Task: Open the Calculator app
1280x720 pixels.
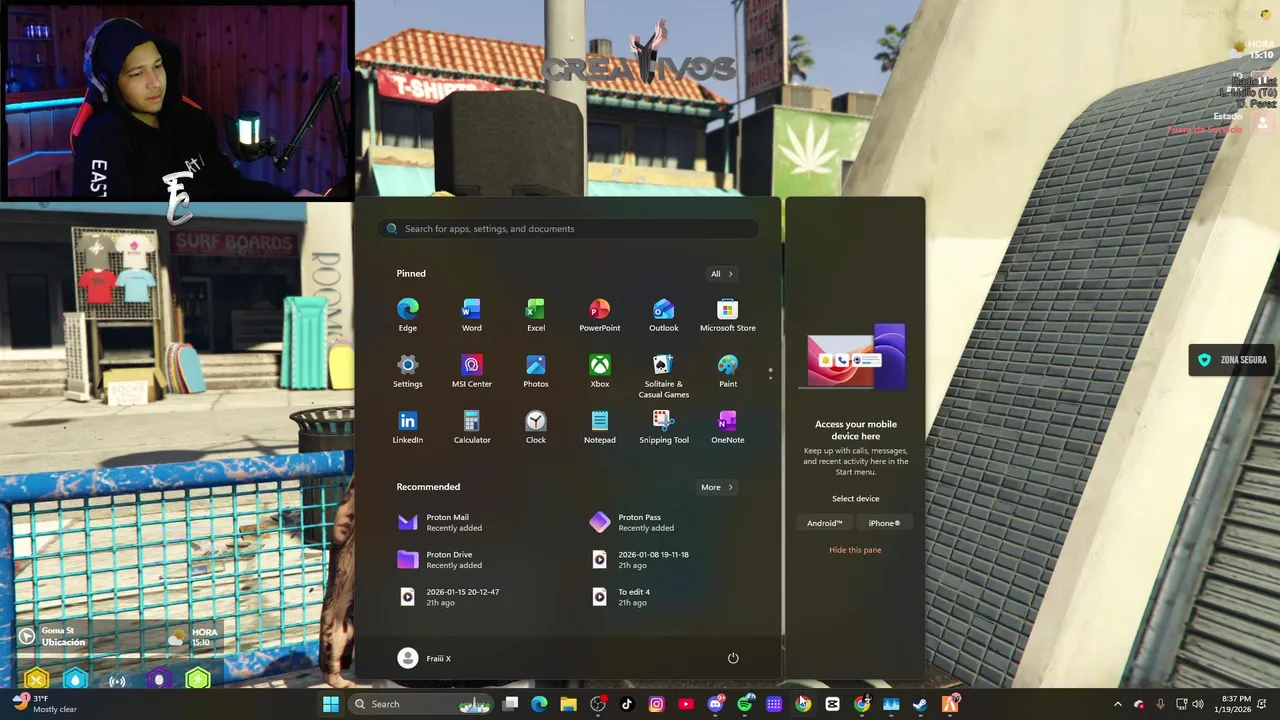Action: tap(471, 427)
